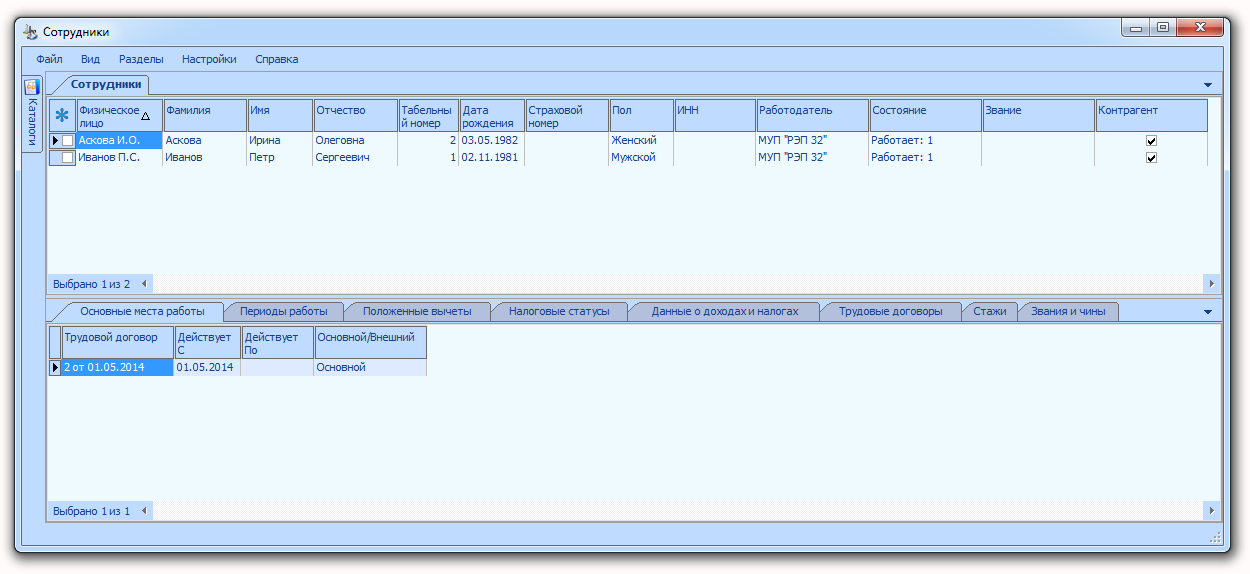The image size is (1250, 574).
Task: Click the application icon in title bar
Action: tap(30, 32)
